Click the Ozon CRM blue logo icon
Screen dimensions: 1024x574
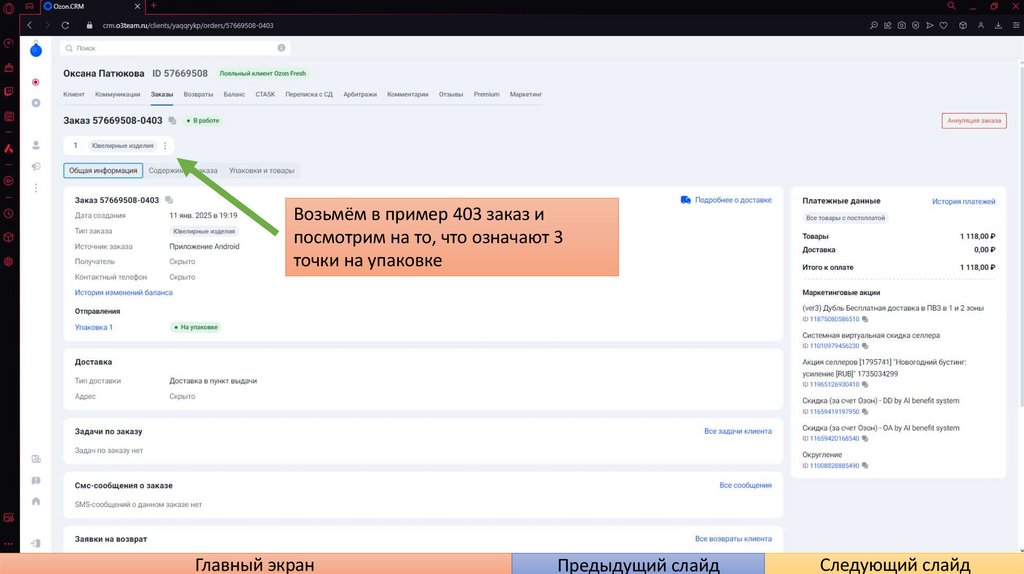36,49
